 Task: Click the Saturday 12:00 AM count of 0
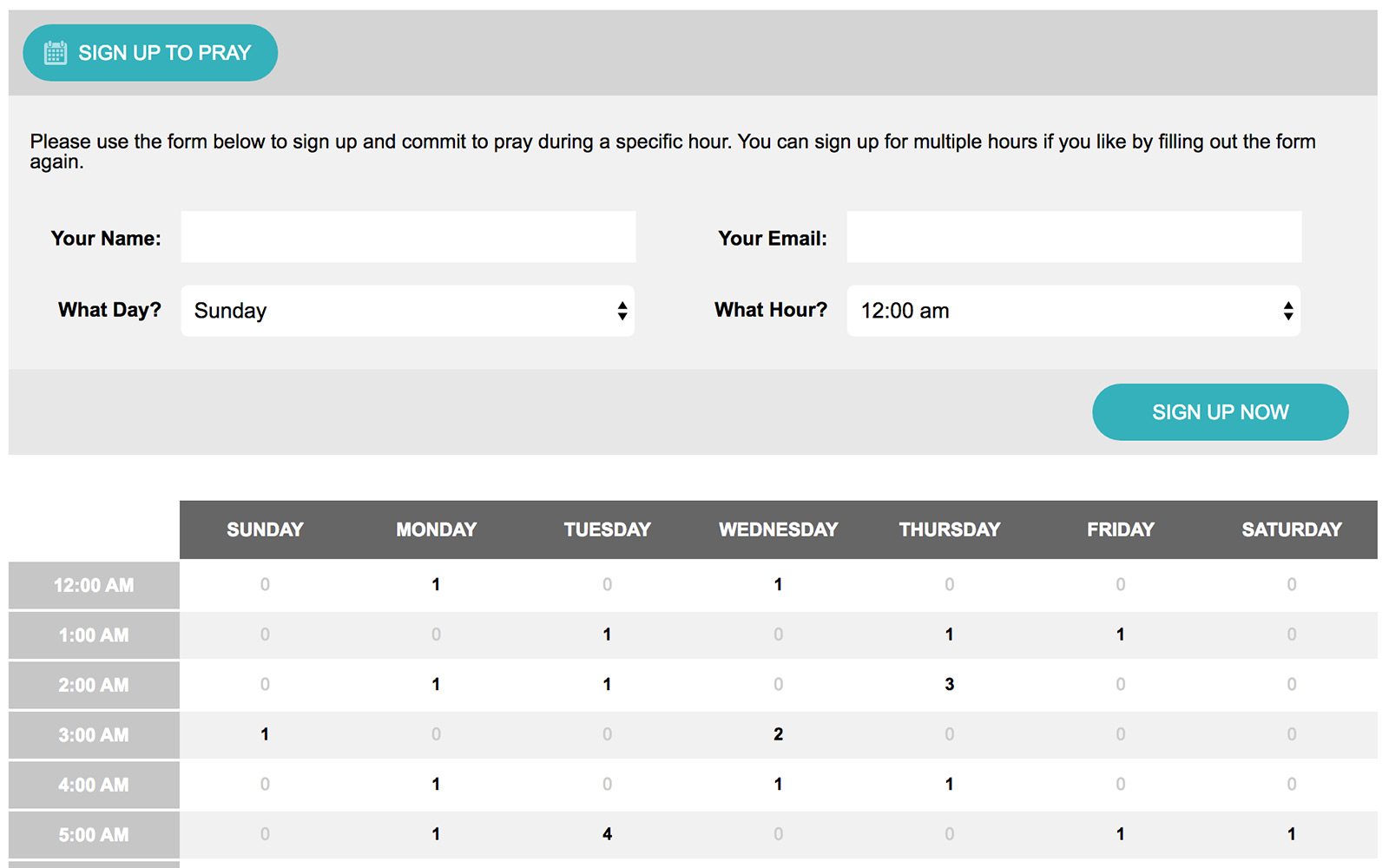[x=1291, y=585]
